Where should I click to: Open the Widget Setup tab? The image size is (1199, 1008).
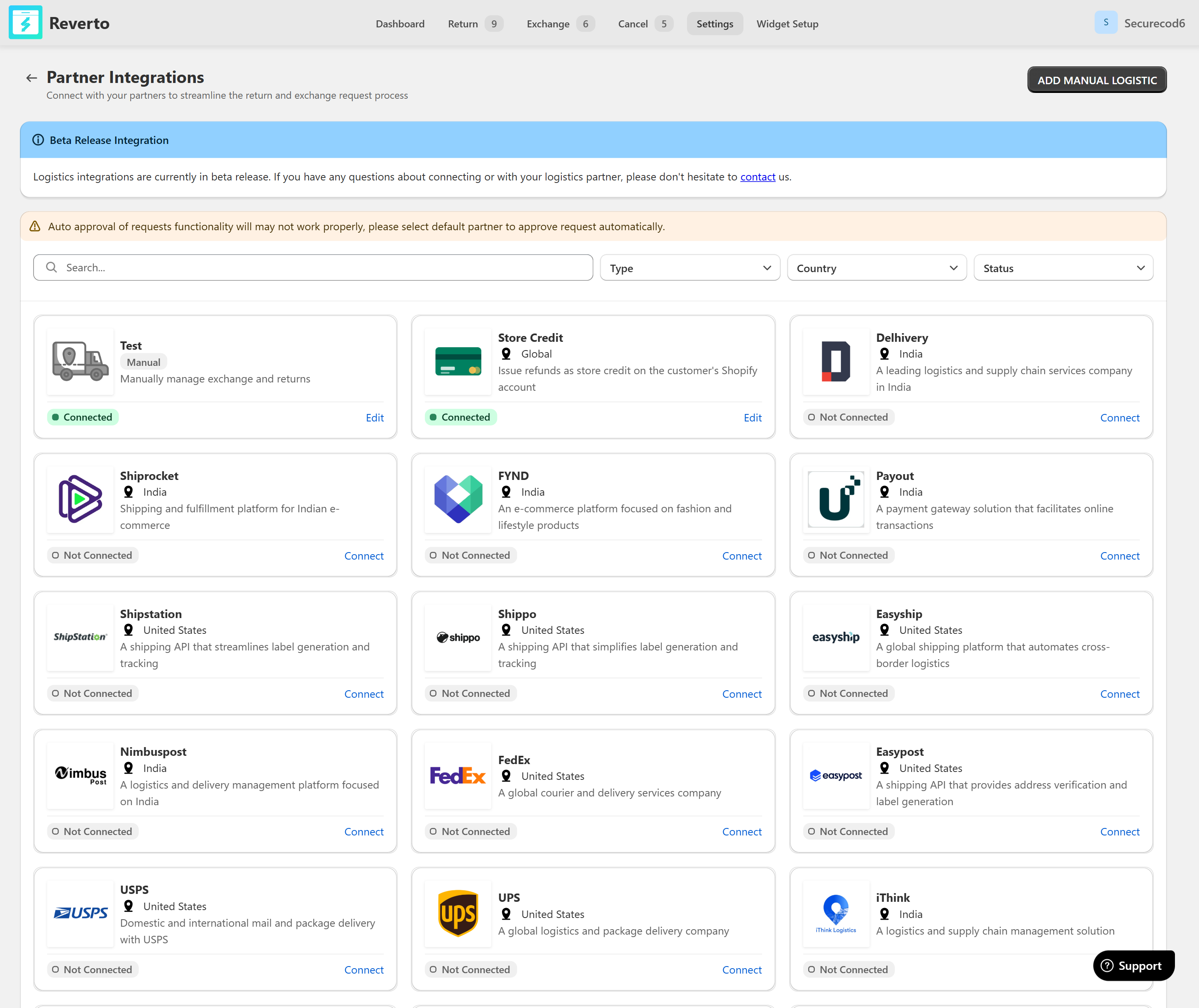coord(787,23)
